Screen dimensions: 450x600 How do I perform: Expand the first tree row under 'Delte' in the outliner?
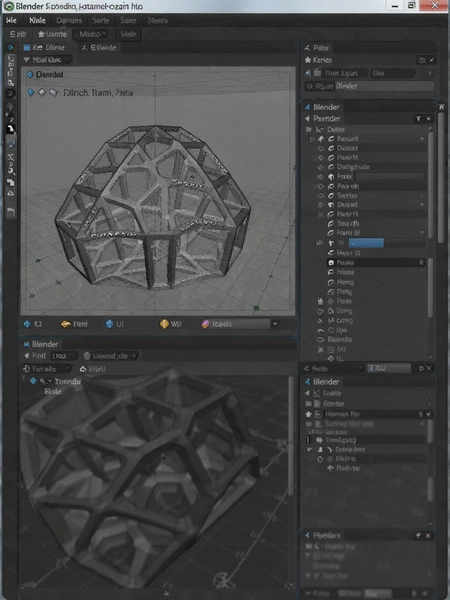[x=311, y=139]
